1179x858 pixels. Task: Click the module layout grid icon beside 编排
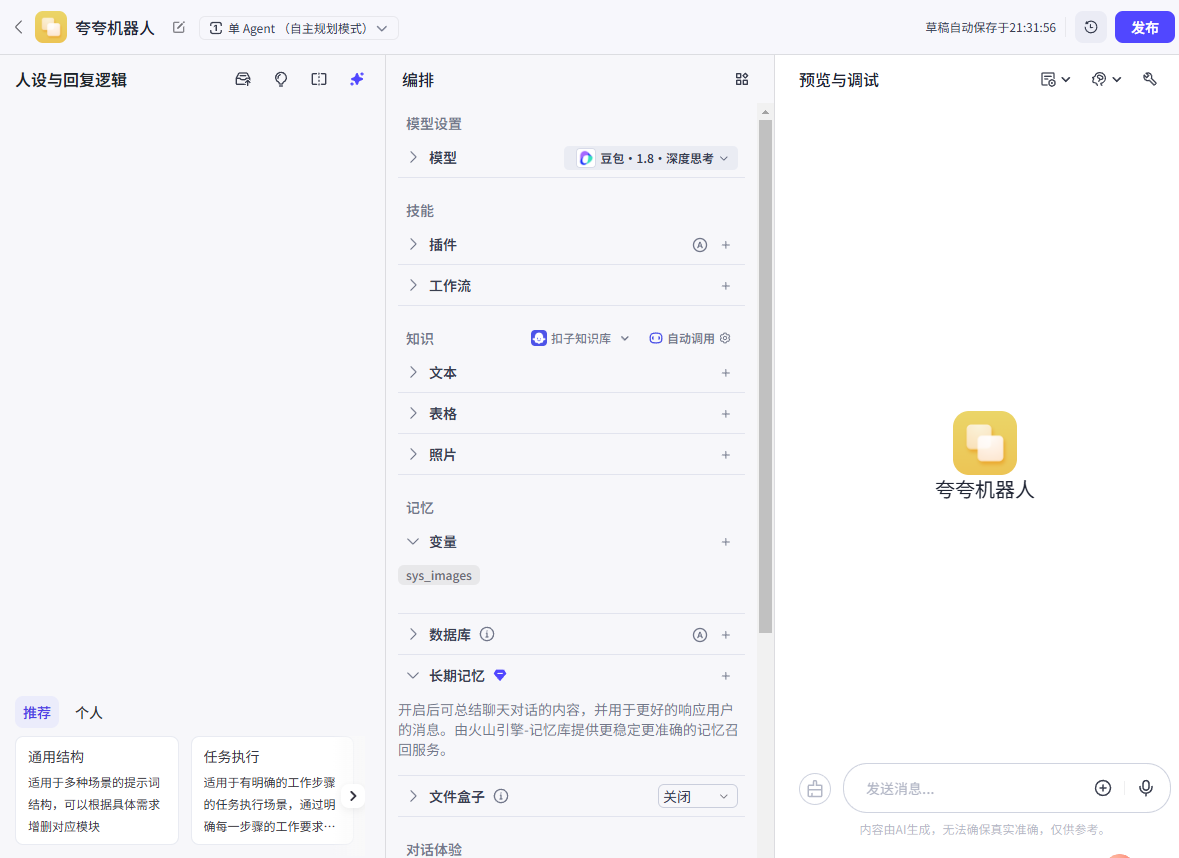tap(741, 79)
